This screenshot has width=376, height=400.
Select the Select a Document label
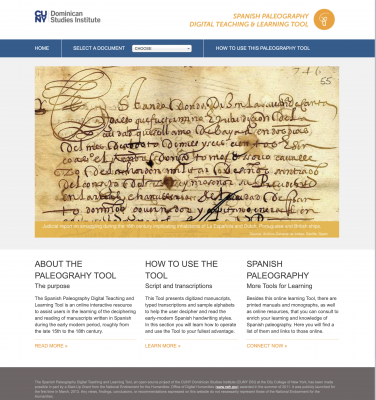(x=99, y=48)
